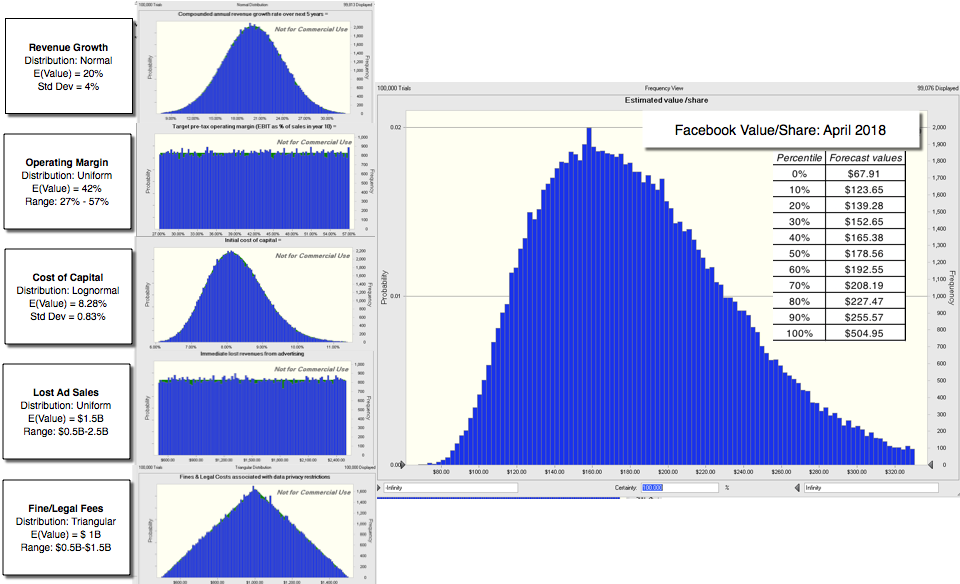Select the $139.28 forecast value cell
Screen dimensions: 960x584
tap(865, 206)
